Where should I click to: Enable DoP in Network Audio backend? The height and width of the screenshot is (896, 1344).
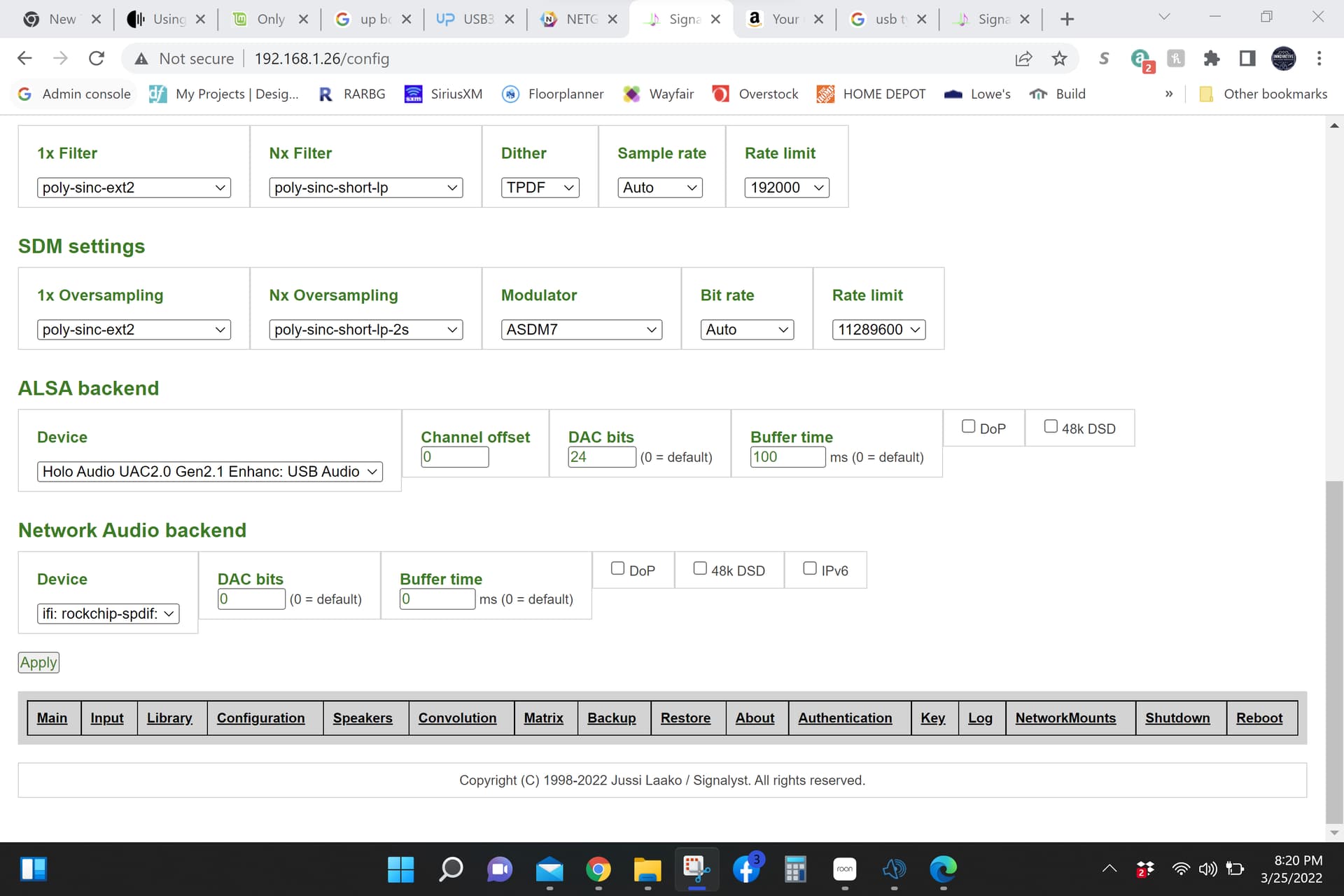pyautogui.click(x=617, y=568)
